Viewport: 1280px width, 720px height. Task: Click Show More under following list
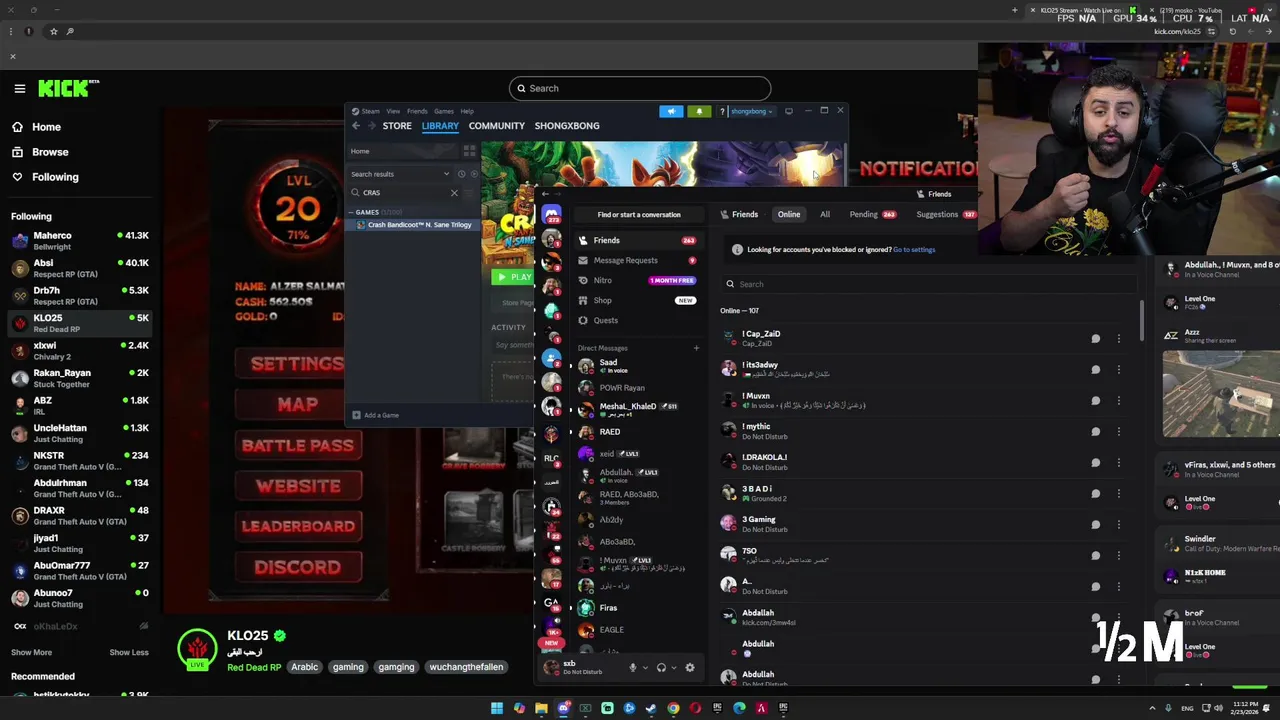31,652
